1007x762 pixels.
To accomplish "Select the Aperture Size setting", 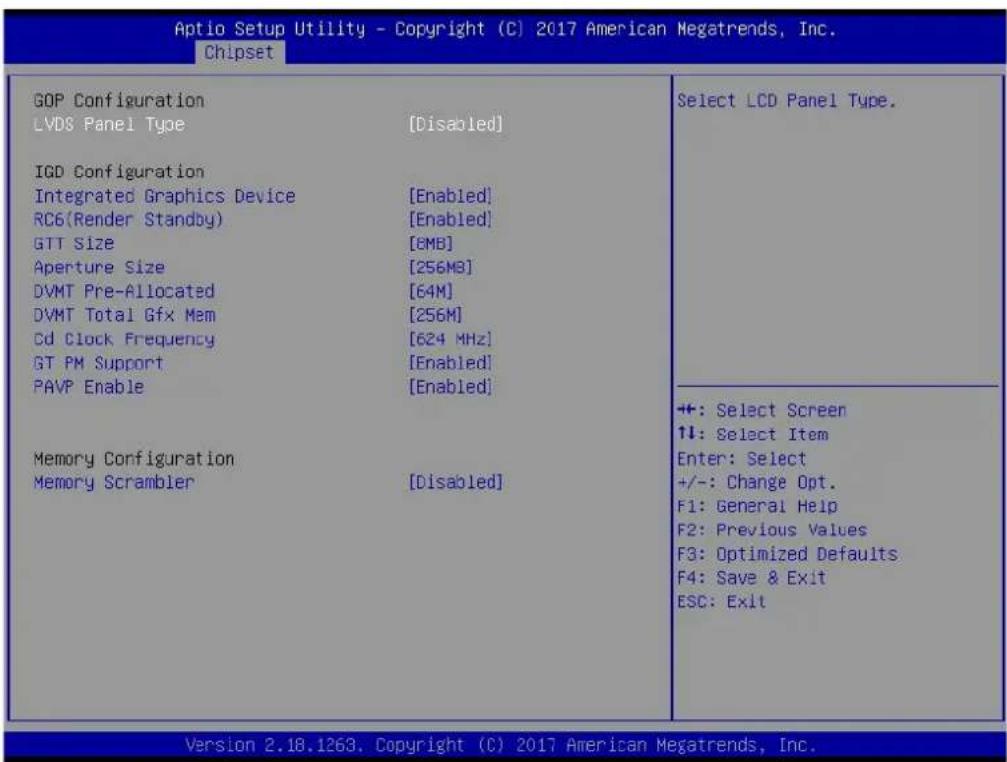I will 99,267.
